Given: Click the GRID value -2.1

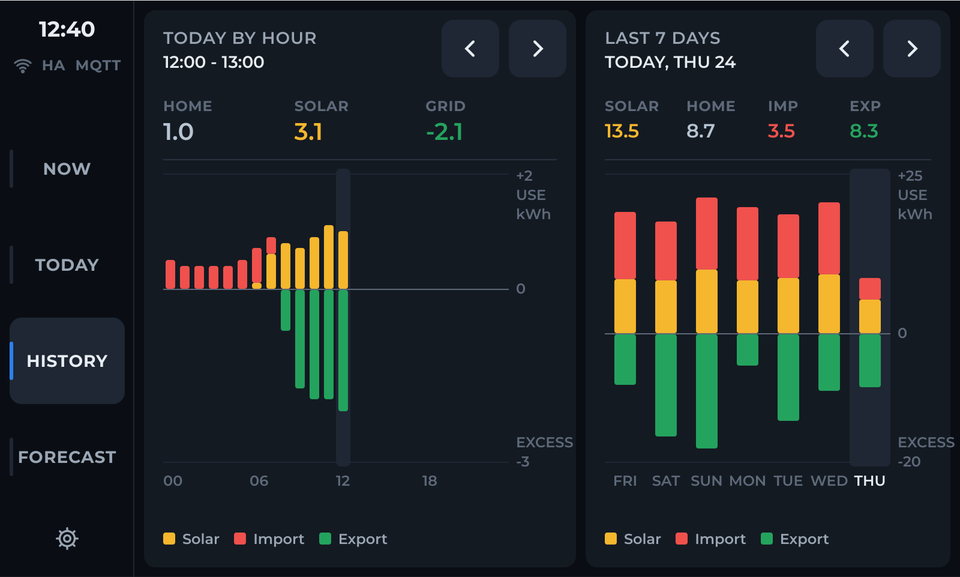Looking at the screenshot, I should click(444, 132).
